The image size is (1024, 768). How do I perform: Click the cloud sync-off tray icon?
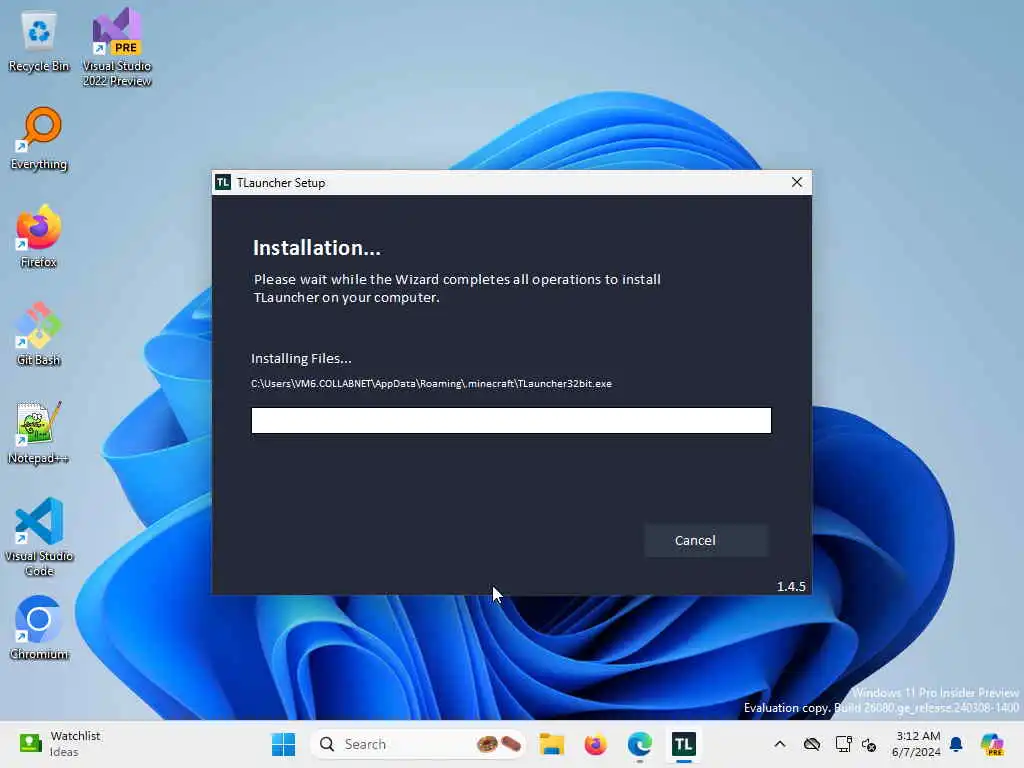812,744
